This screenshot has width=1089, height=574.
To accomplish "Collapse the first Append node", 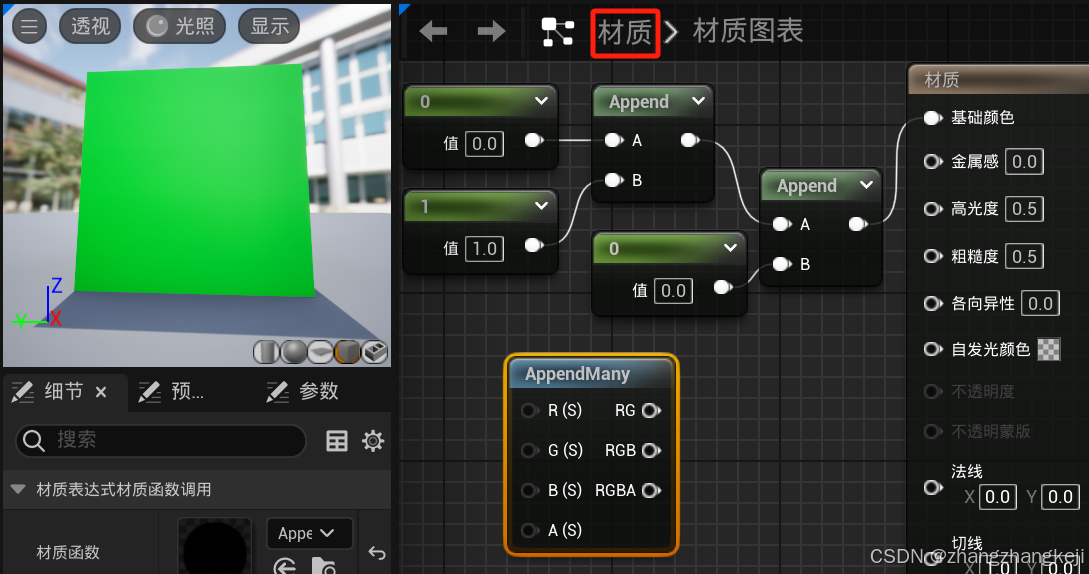I will click(x=699, y=101).
